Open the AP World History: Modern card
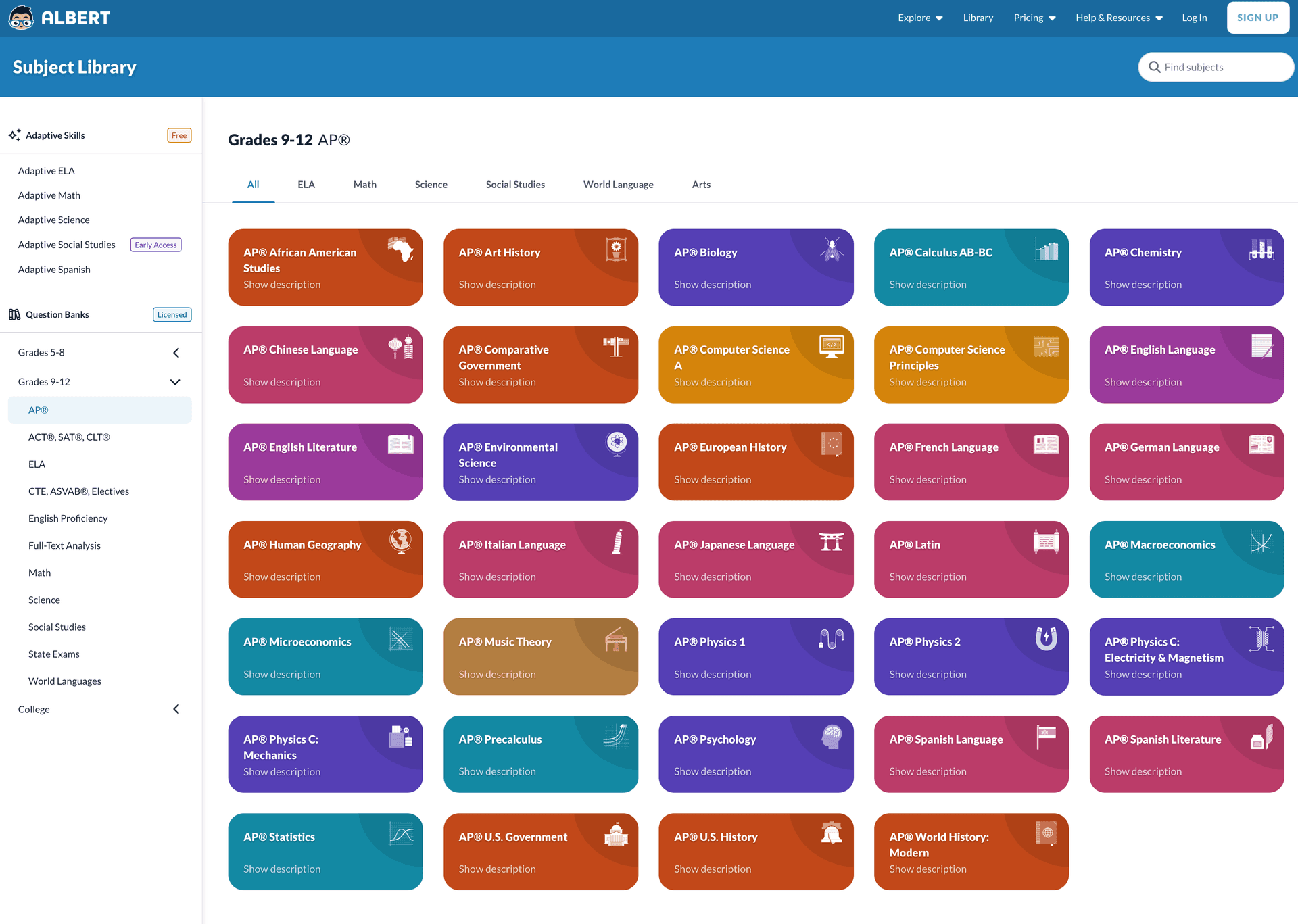 point(971,852)
